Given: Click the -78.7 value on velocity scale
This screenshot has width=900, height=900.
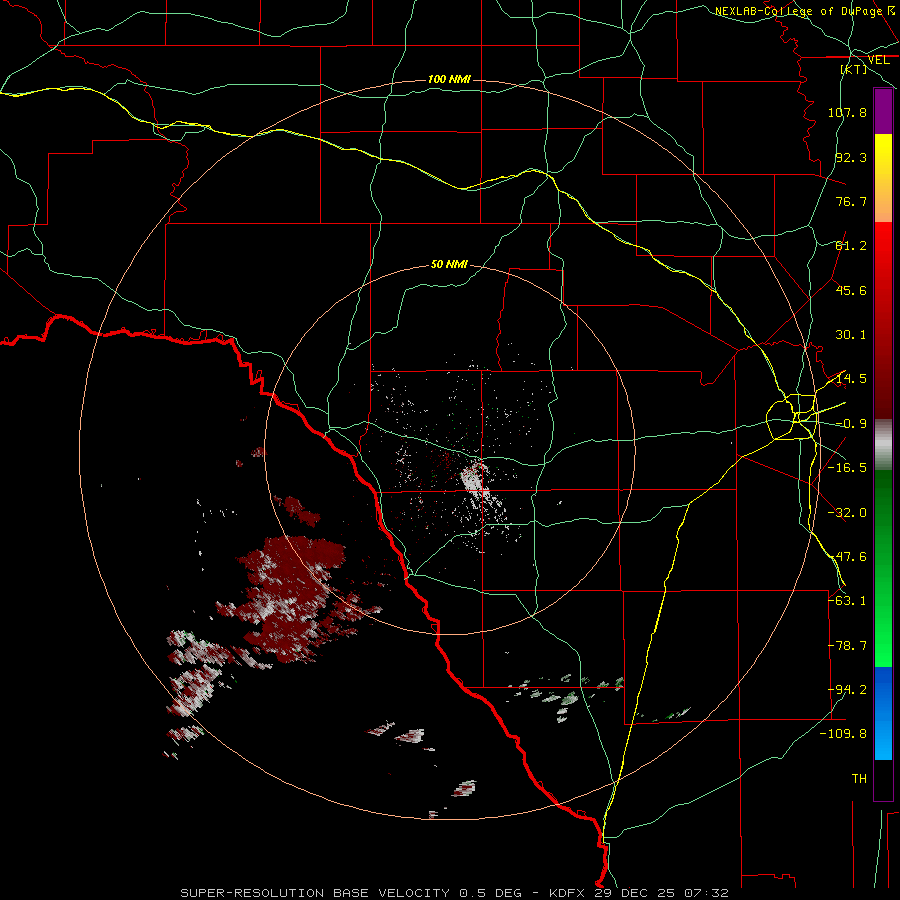Looking at the screenshot, I should (847, 646).
